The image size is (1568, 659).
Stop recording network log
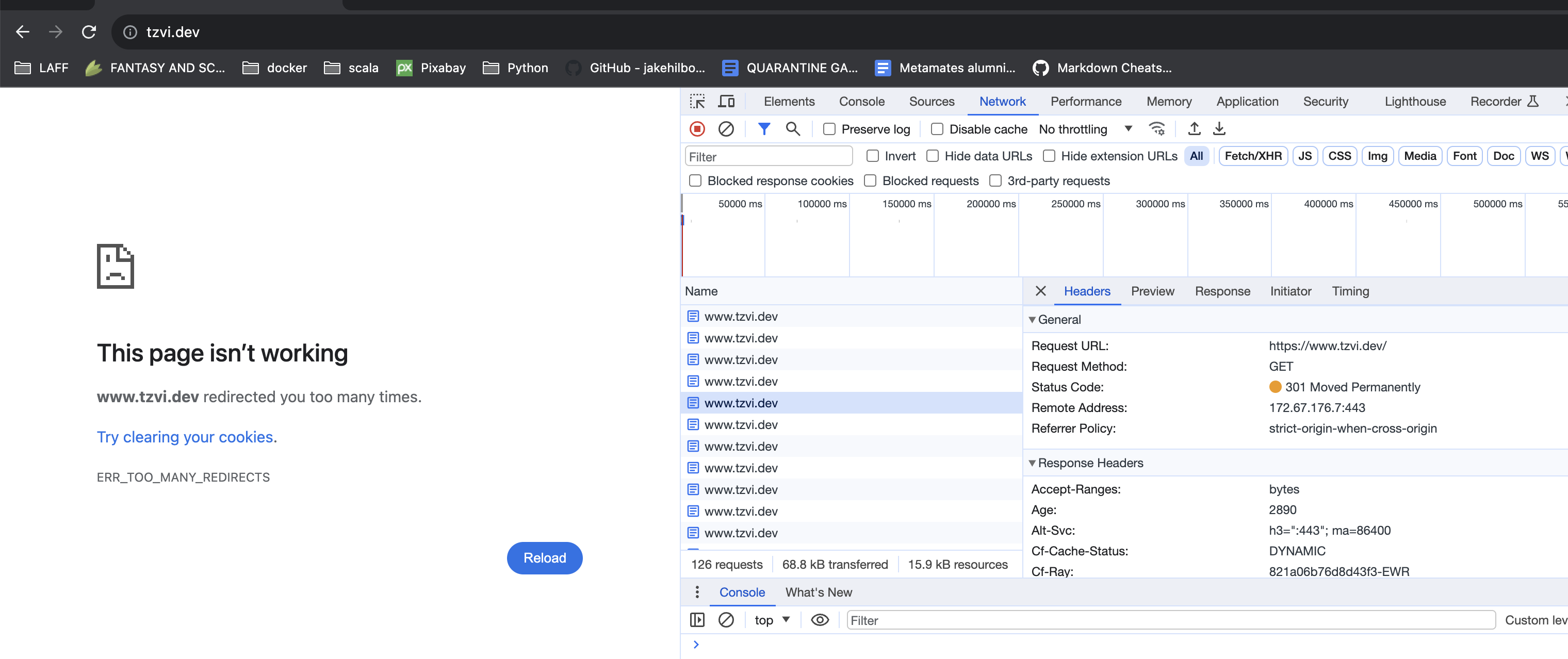(697, 129)
